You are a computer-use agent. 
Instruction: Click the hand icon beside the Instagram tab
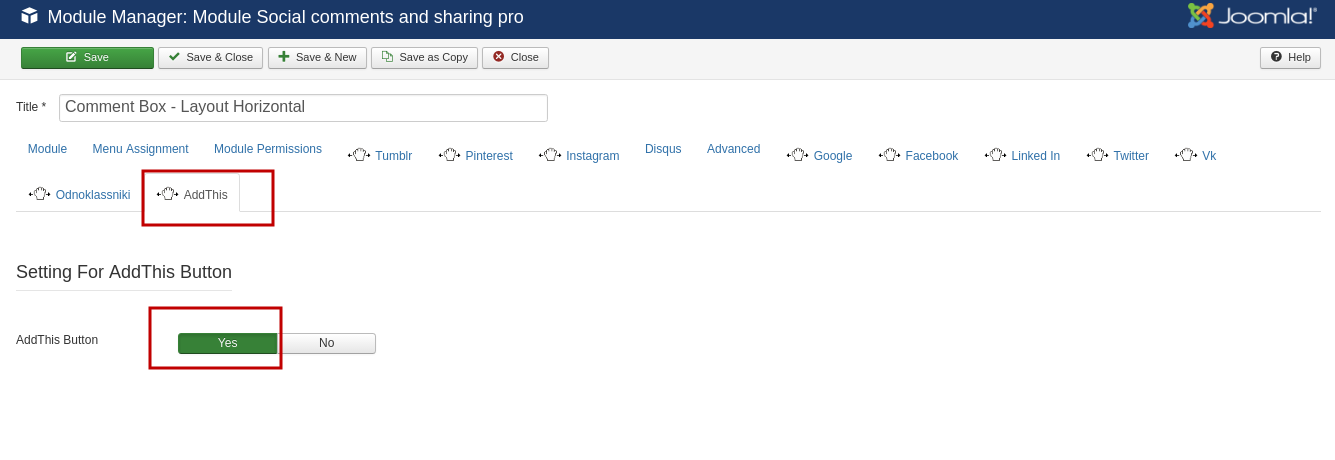(549, 155)
